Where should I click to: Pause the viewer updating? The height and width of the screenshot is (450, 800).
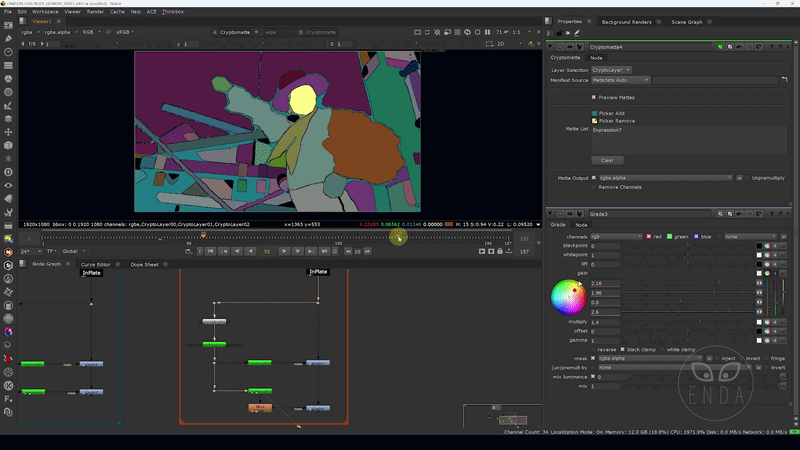(487, 32)
